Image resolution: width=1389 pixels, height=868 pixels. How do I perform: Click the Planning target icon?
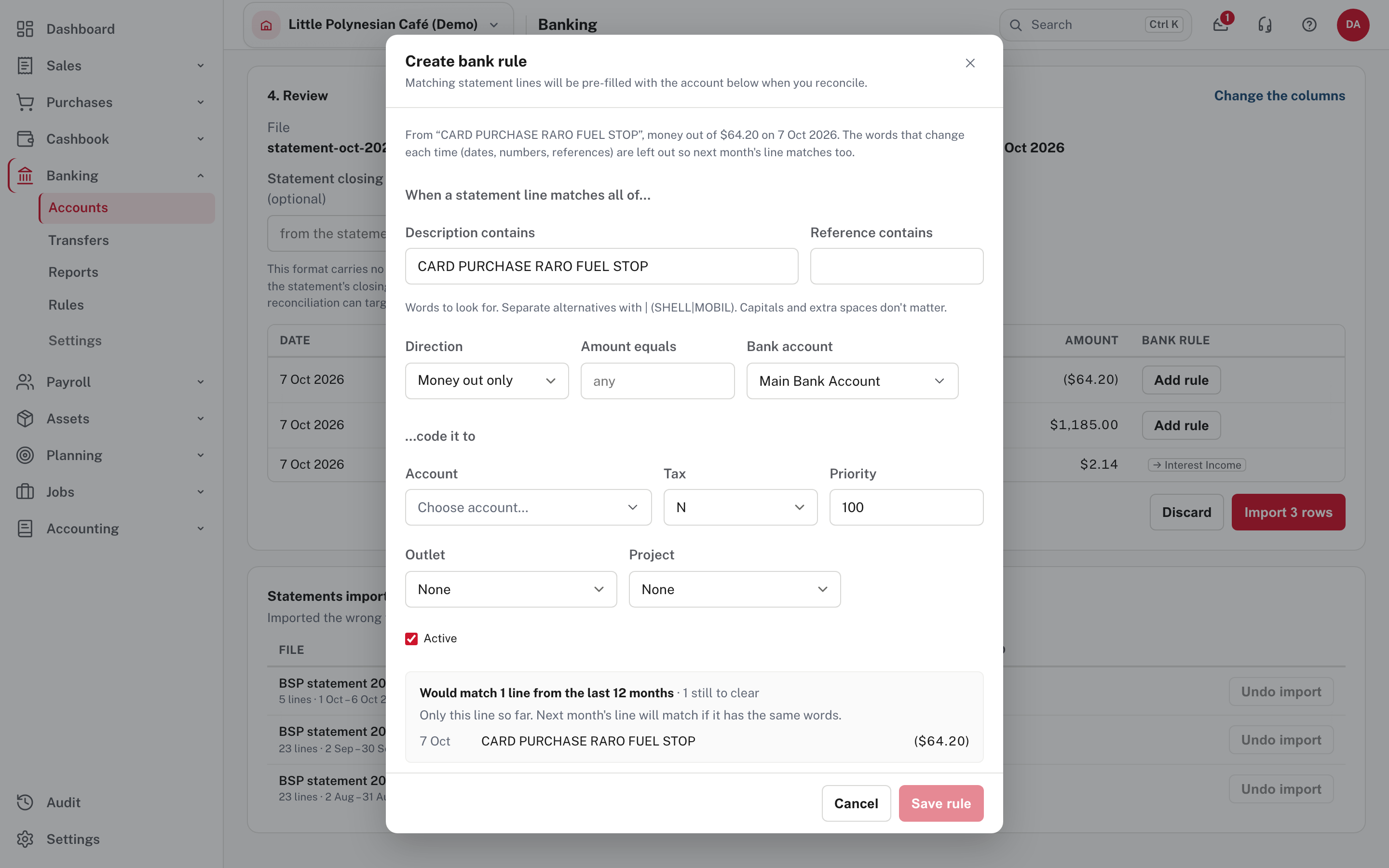tap(25, 455)
